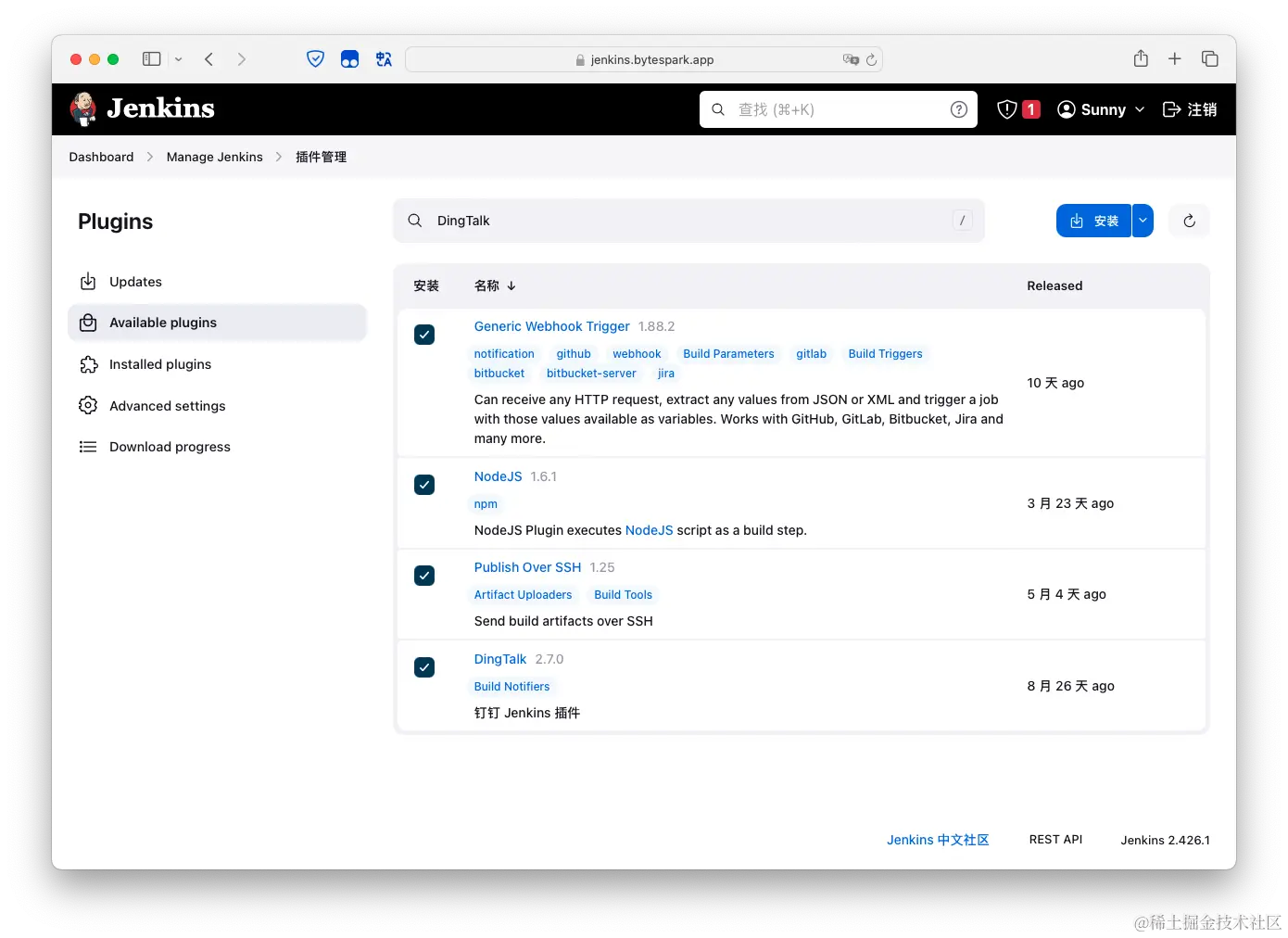The image size is (1288, 938).
Task: Filter by the webhook tag
Action: tap(637, 354)
